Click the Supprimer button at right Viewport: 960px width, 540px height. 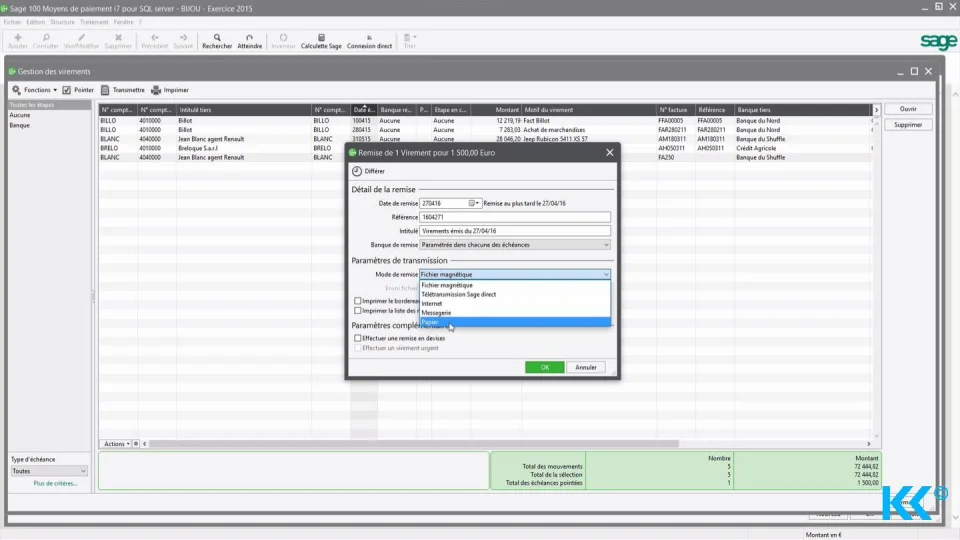908,125
